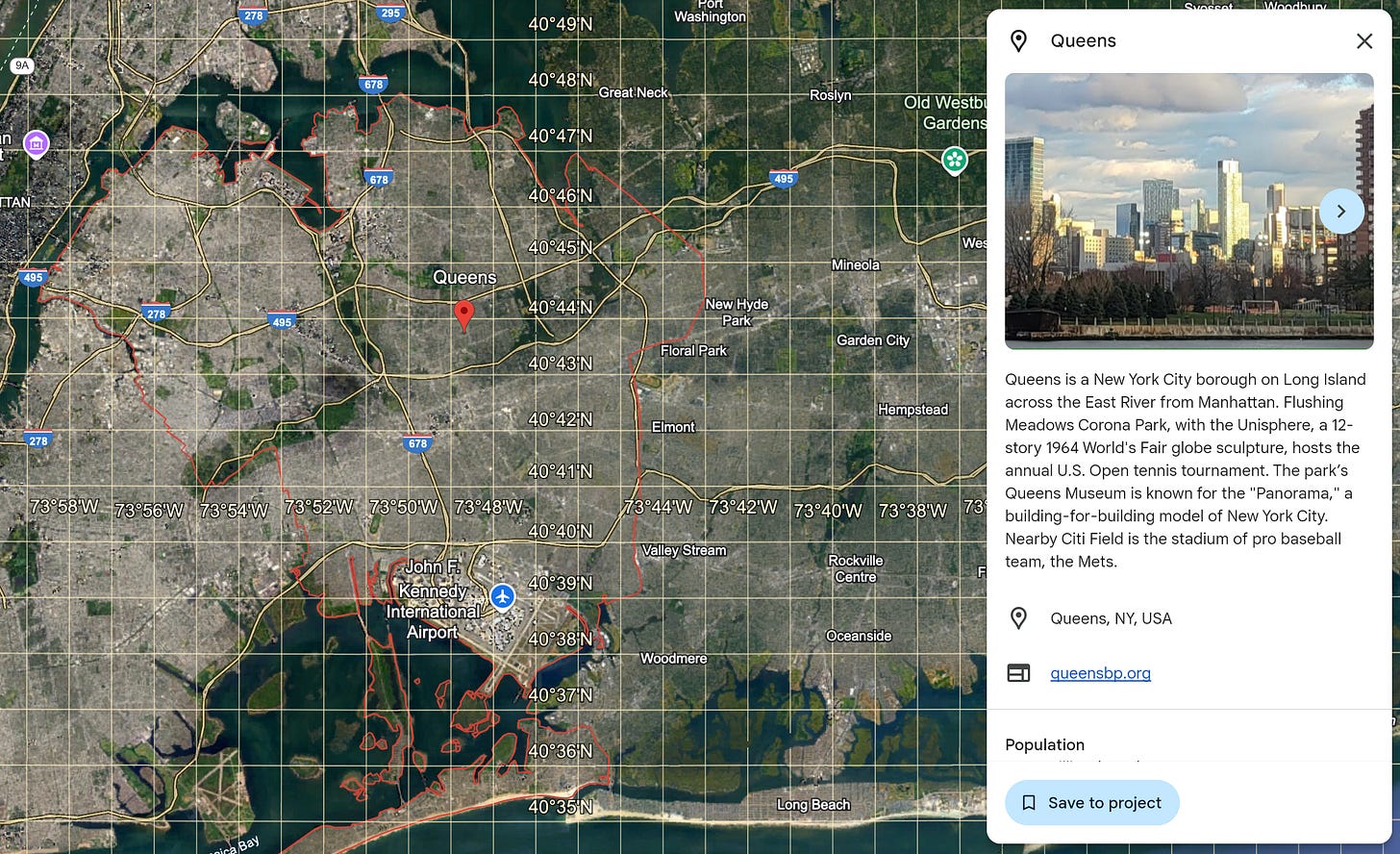Click the 73°58'W longitude label
Image resolution: width=1400 pixels, height=854 pixels.
[x=64, y=506]
